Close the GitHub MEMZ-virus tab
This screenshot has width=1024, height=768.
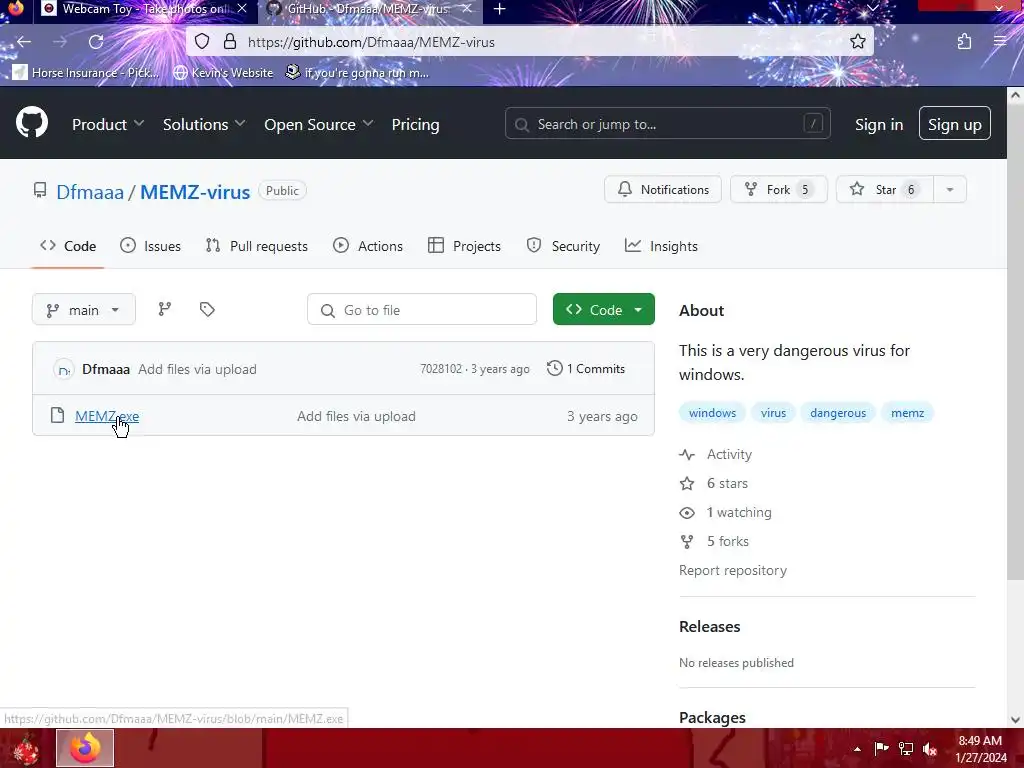(x=466, y=8)
